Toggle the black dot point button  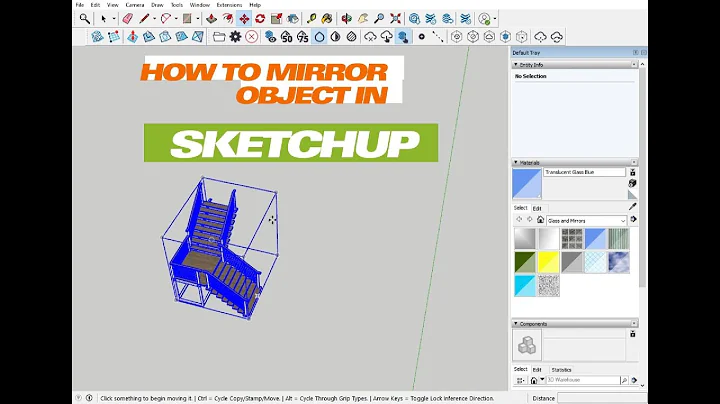(422, 37)
